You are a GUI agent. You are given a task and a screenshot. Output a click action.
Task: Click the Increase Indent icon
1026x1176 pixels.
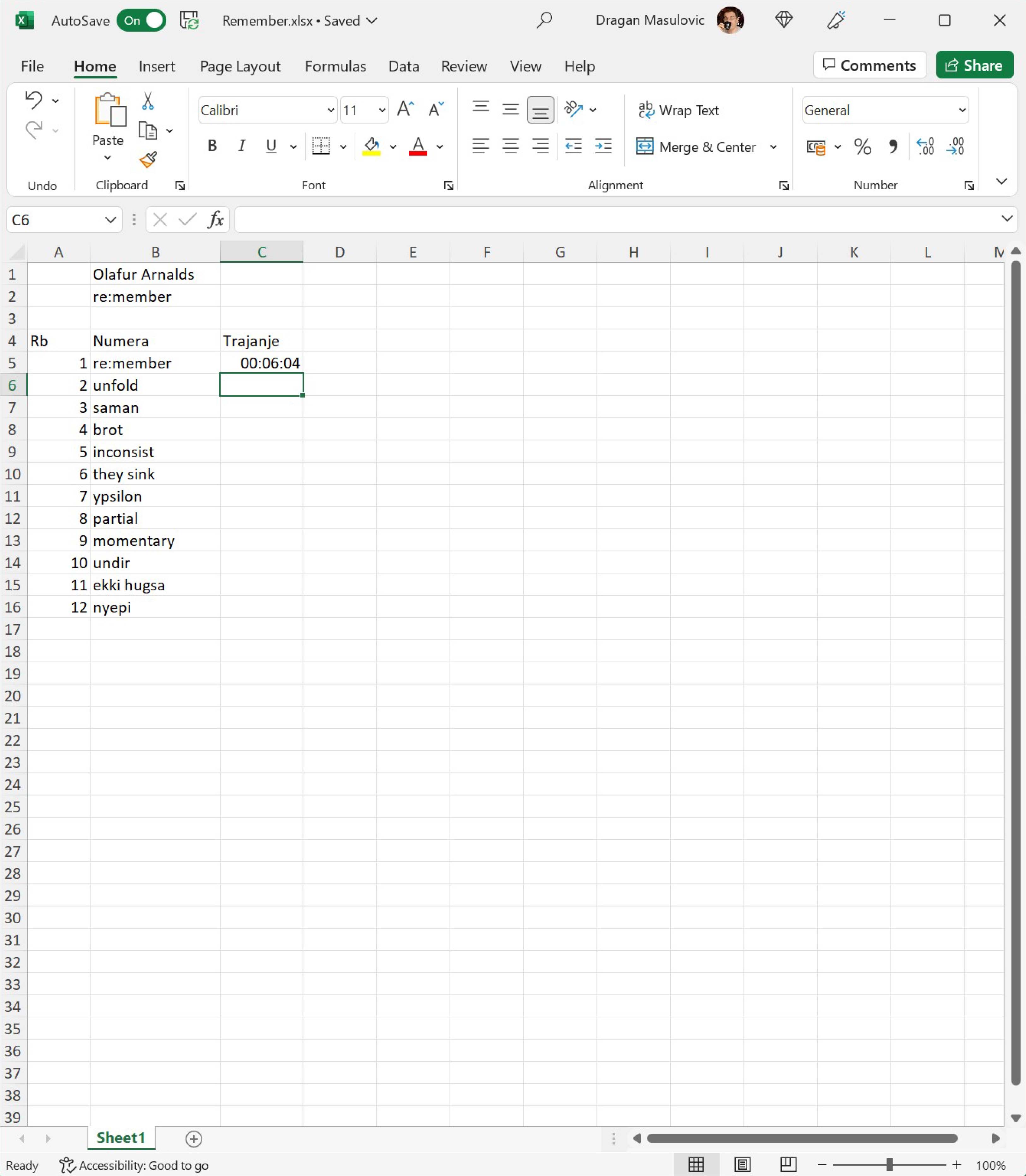603,147
